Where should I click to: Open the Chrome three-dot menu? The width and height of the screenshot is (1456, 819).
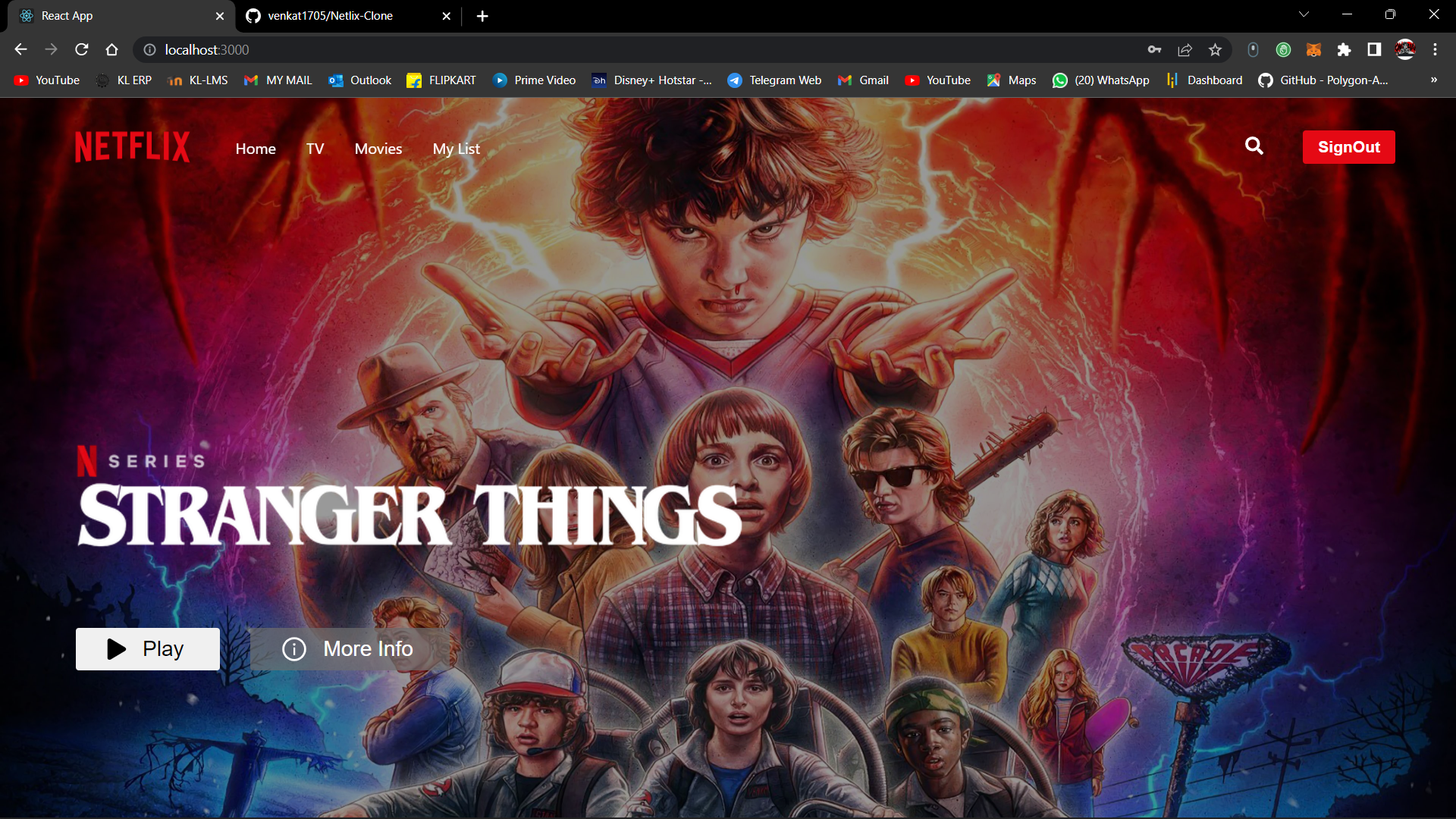[x=1435, y=49]
